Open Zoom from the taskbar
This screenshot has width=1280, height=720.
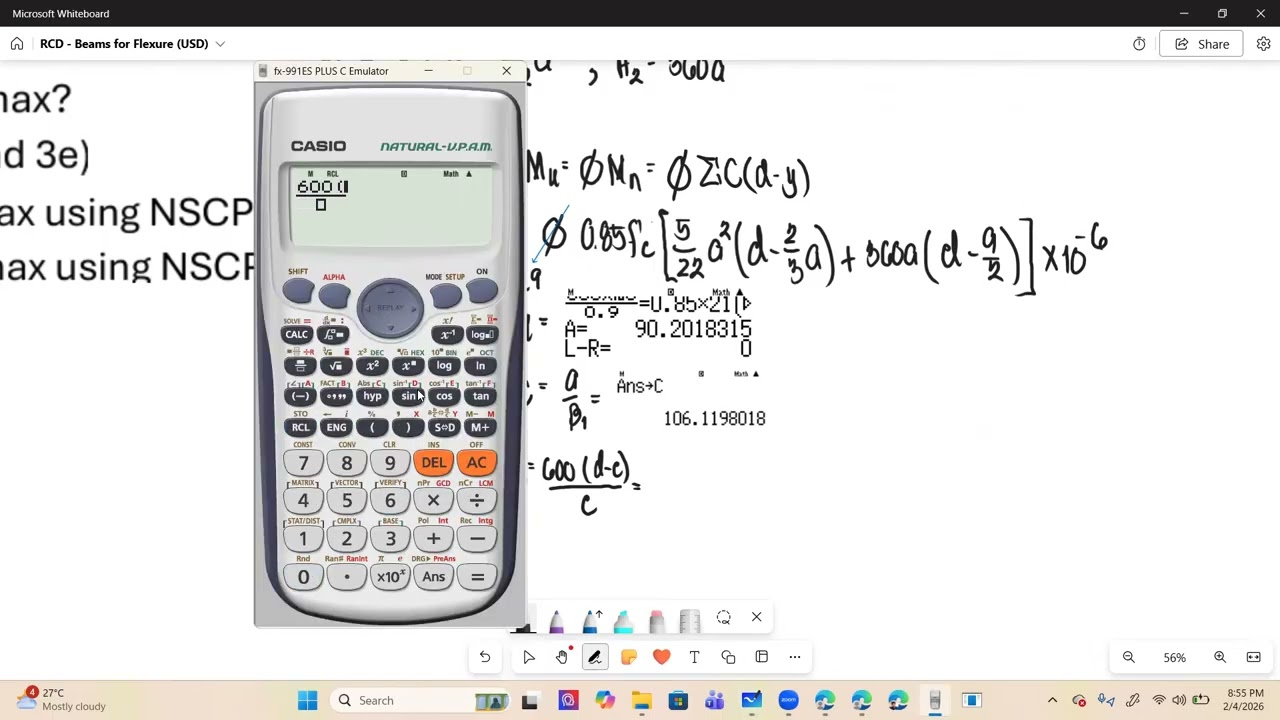pyautogui.click(x=788, y=700)
